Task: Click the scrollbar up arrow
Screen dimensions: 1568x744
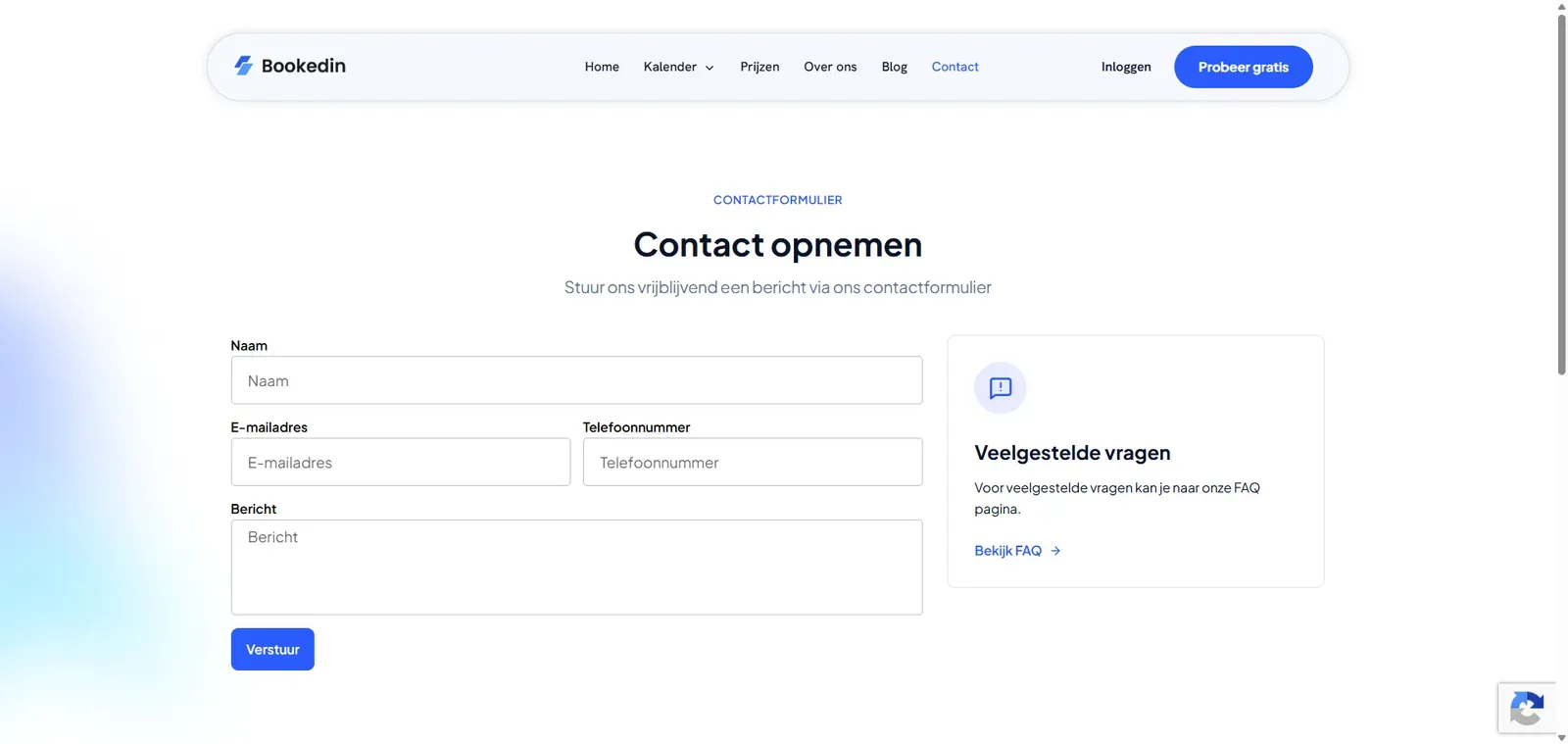Action: [x=1561, y=6]
